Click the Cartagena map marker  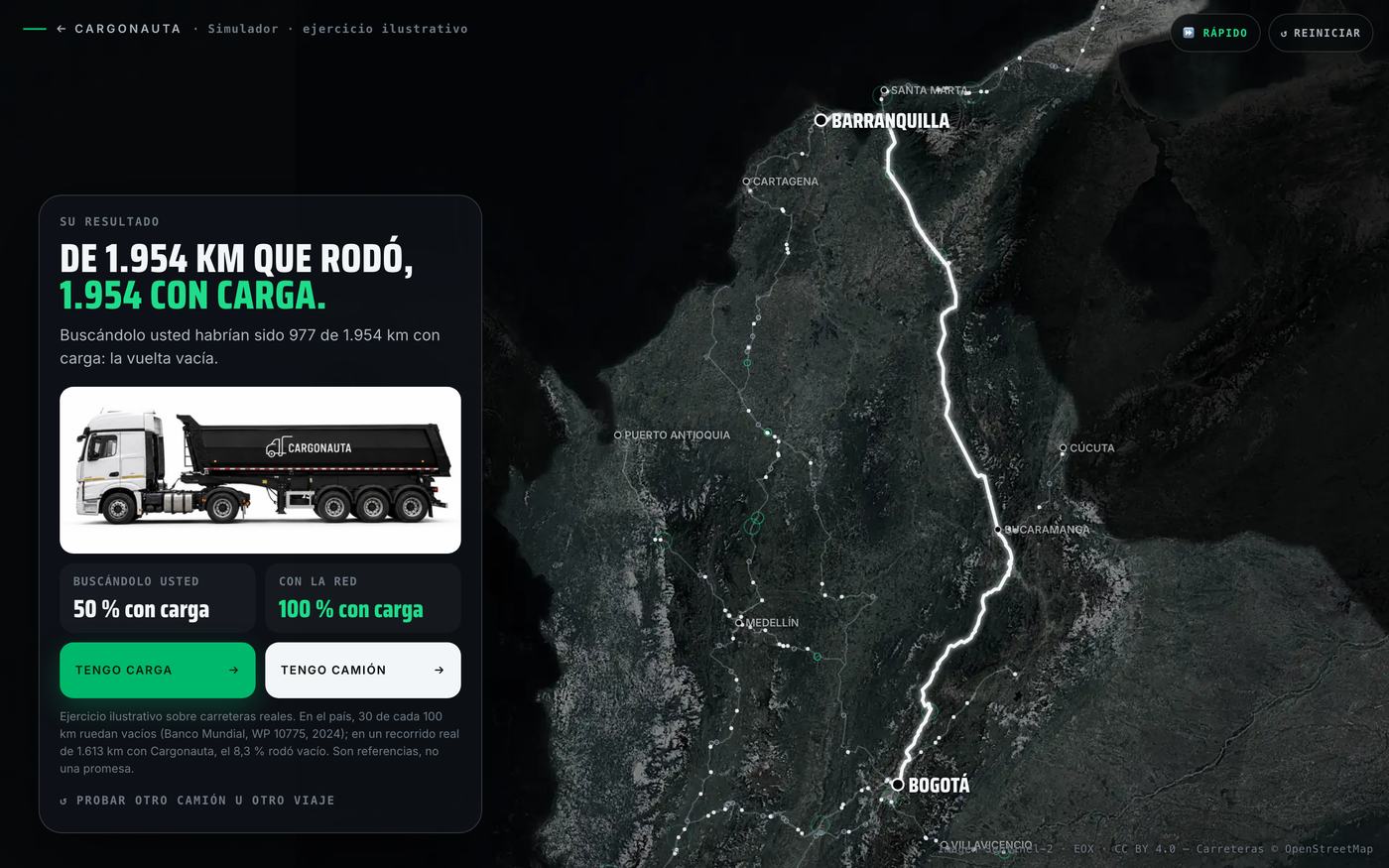pos(747,182)
